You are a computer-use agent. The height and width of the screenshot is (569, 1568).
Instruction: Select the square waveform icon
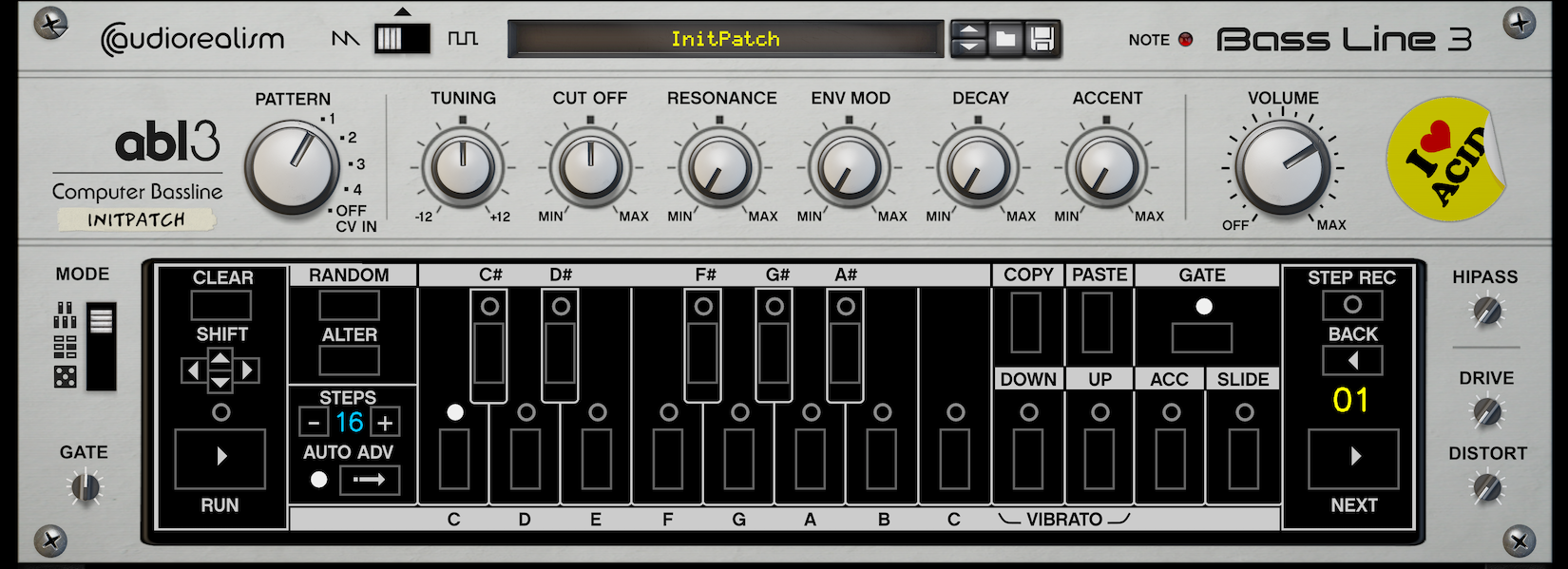[x=463, y=39]
